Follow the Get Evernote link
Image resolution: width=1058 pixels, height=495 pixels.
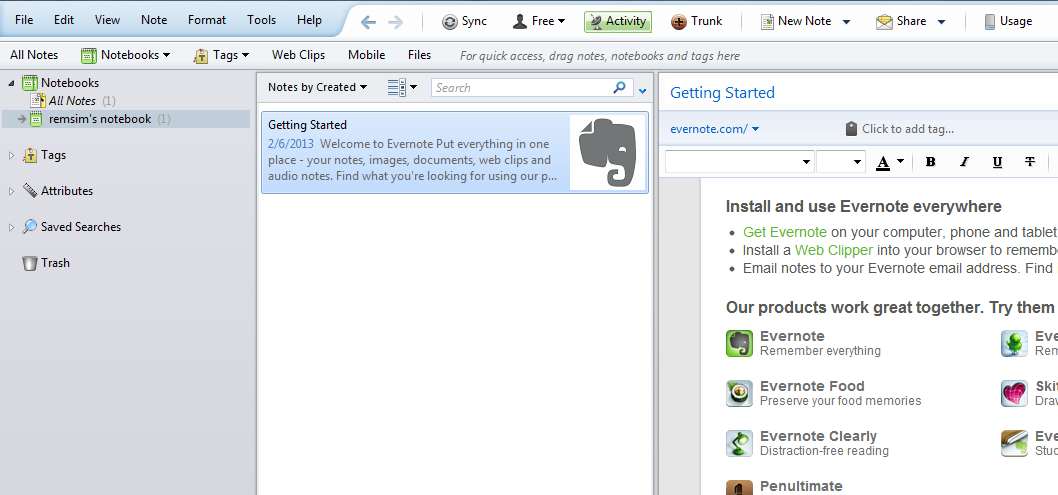click(785, 232)
